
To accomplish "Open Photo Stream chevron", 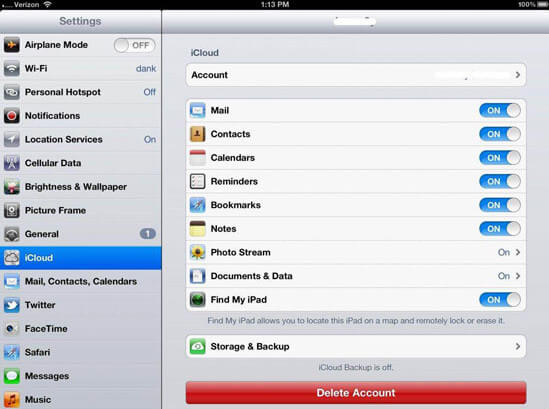I will click(517, 252).
